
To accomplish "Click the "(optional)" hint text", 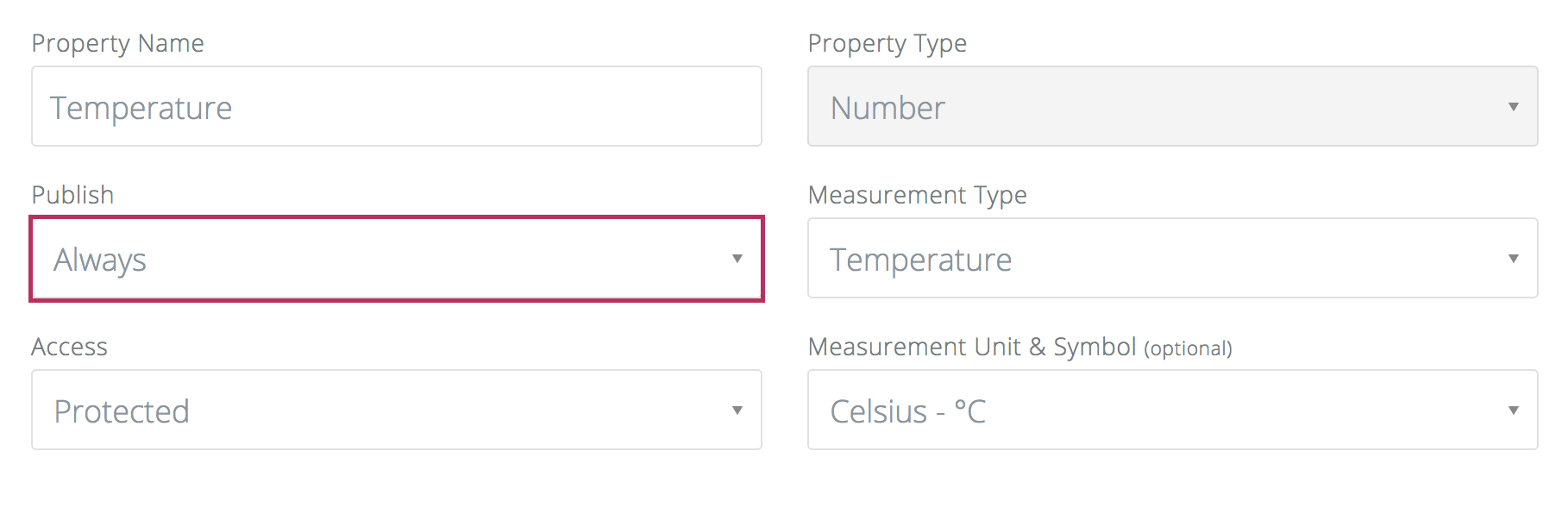I will click(1188, 348).
